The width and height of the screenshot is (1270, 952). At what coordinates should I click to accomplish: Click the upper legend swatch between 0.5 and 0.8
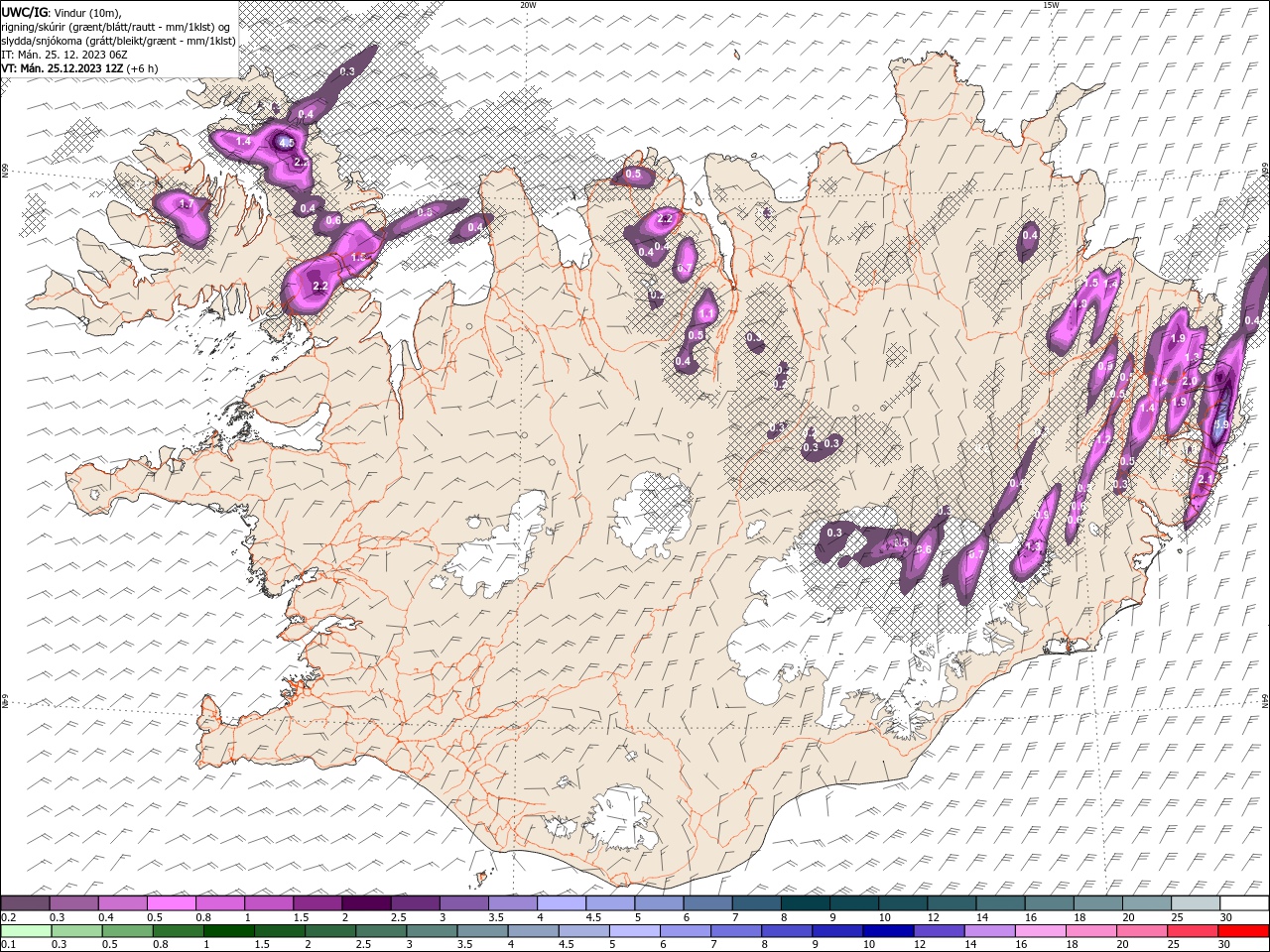coord(171,903)
